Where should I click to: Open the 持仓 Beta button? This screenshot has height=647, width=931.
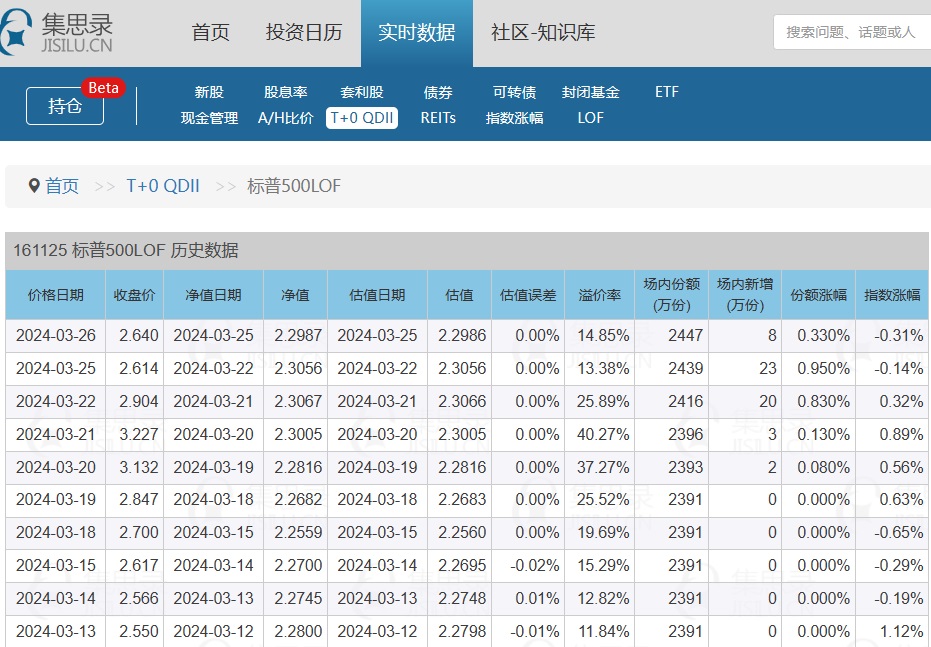click(x=66, y=106)
